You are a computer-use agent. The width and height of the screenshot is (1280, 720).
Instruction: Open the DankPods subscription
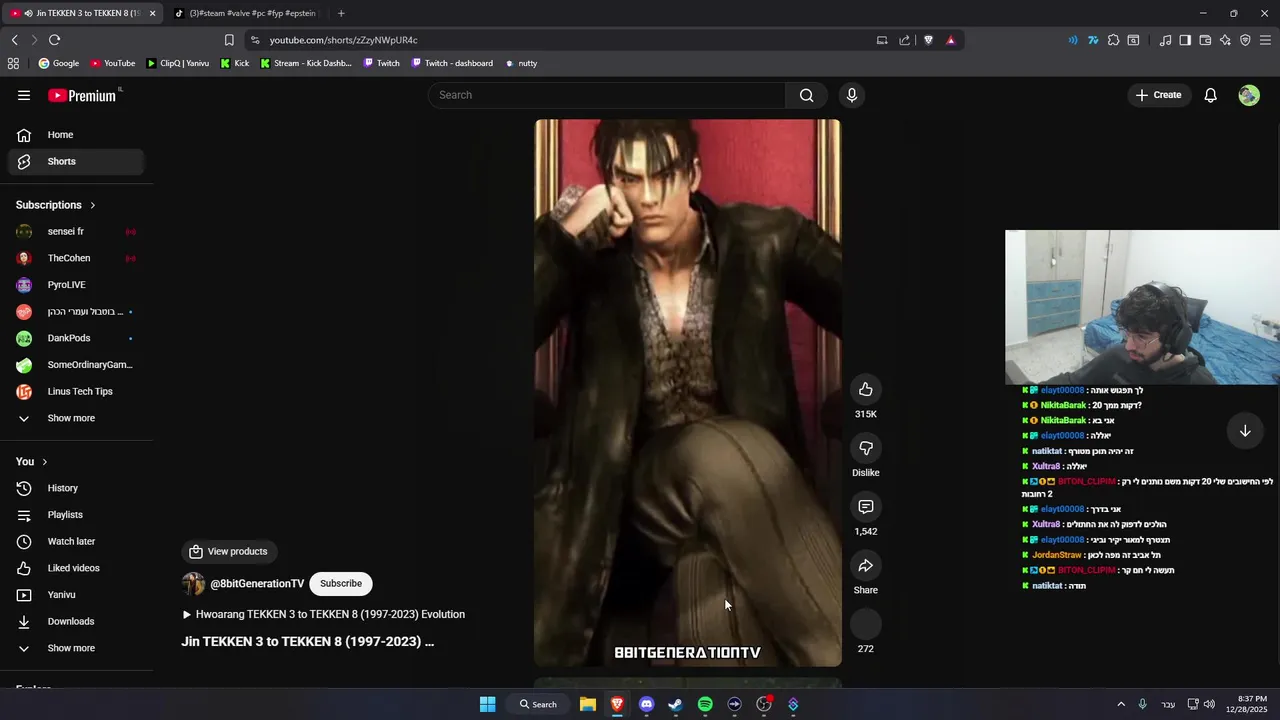coord(76,338)
